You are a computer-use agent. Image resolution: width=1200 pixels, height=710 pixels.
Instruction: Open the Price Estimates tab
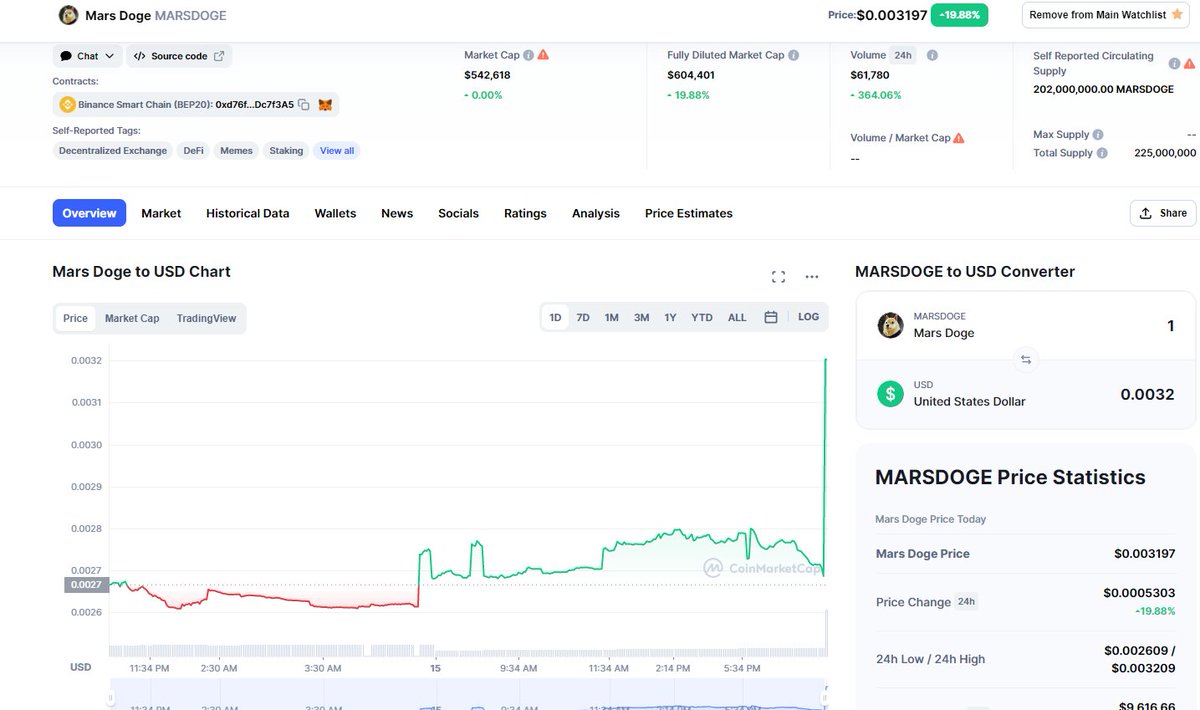689,213
